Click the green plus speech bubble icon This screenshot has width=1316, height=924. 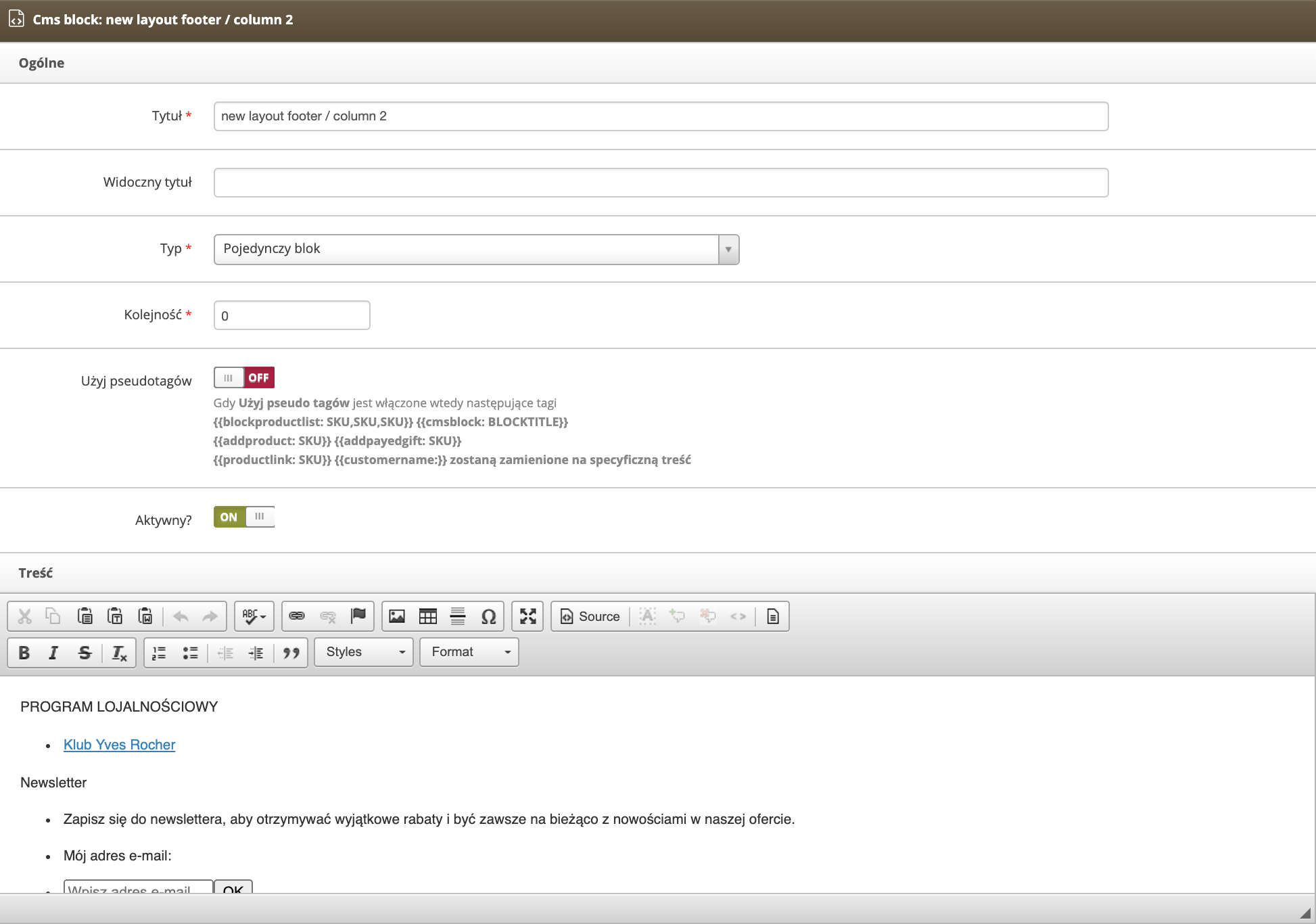pos(677,616)
